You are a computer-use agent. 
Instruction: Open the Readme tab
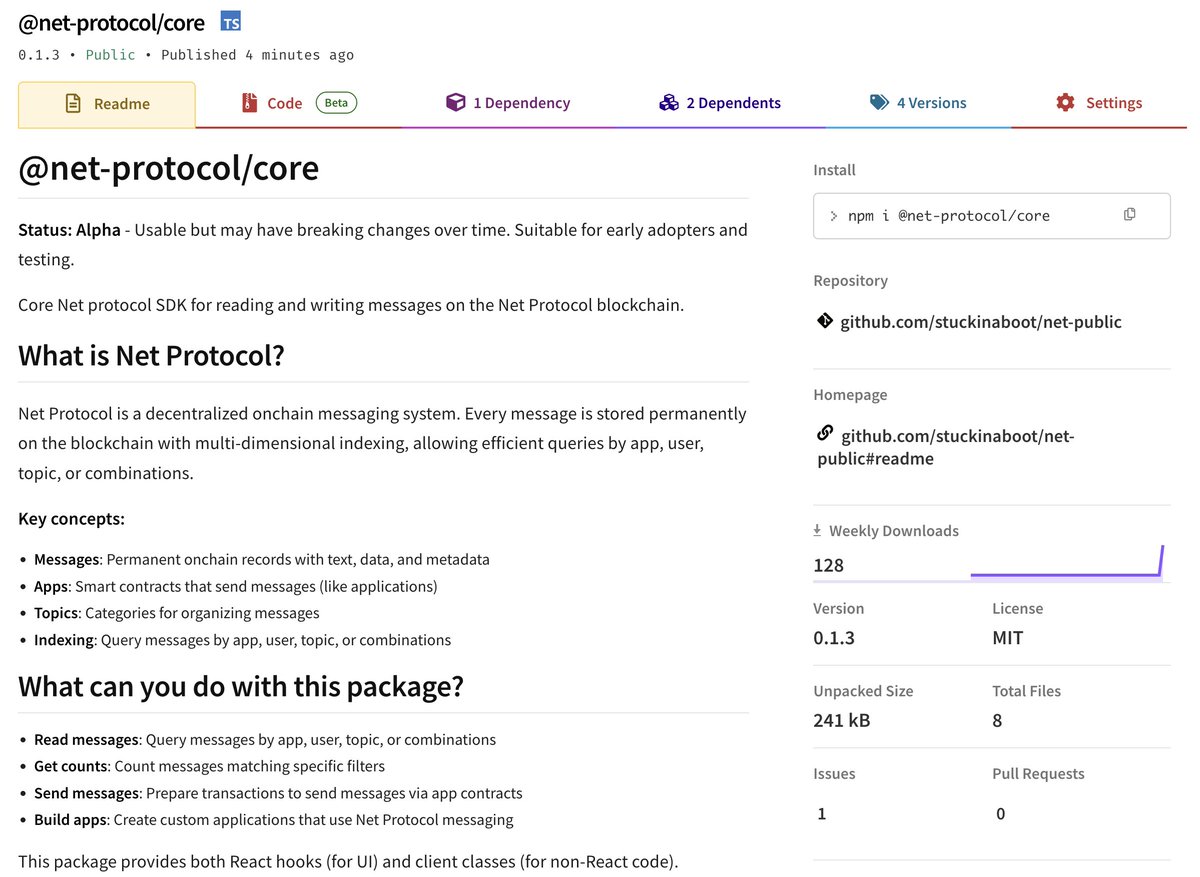[107, 105]
